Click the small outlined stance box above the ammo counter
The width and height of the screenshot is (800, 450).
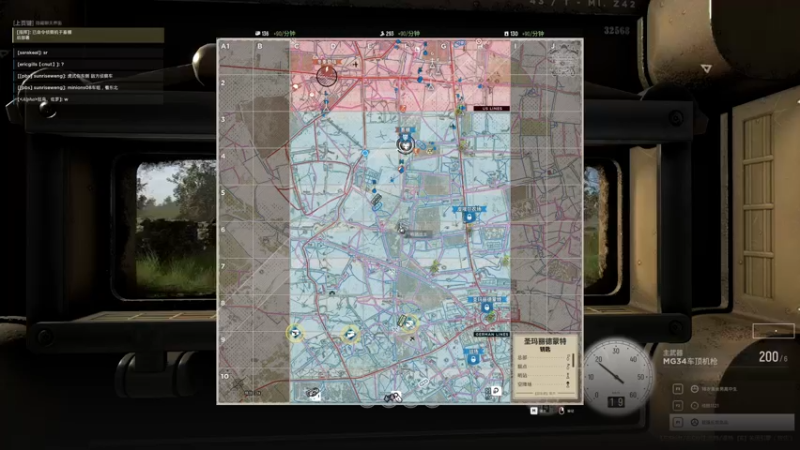[773, 331]
